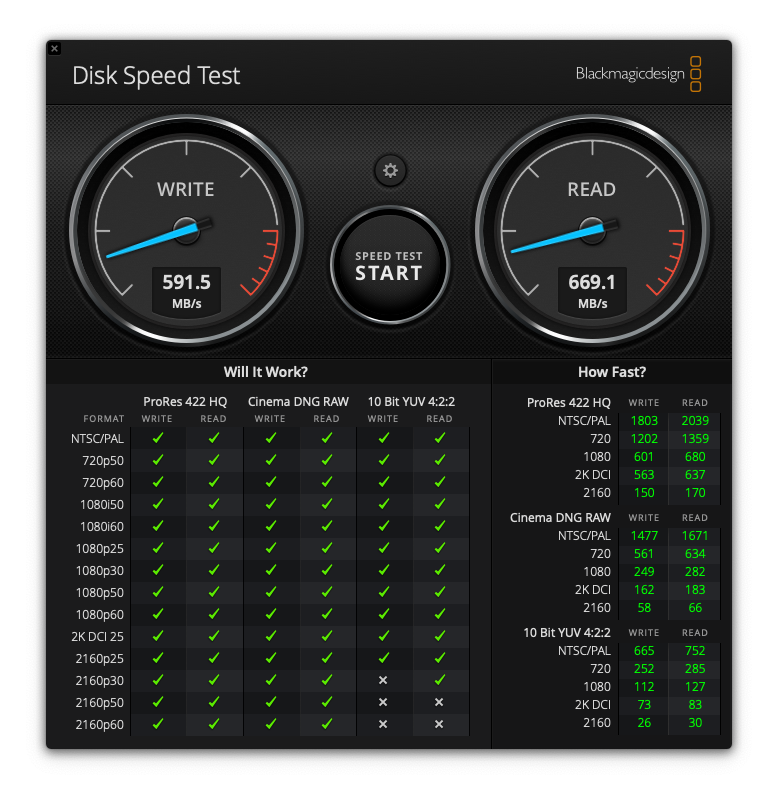Screen dimensions: 778x802
Task: Expand the Cinema DNG RAW results section
Action: coord(560,517)
